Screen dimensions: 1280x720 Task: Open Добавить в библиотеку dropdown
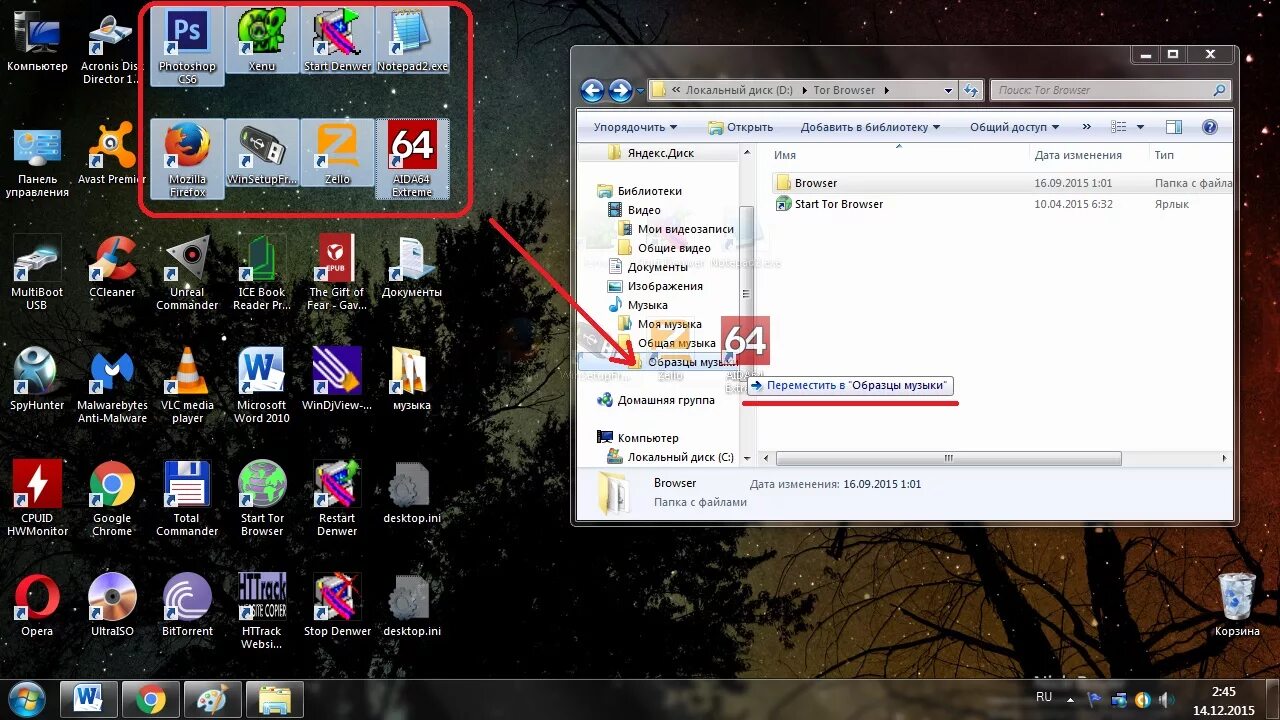click(x=870, y=127)
